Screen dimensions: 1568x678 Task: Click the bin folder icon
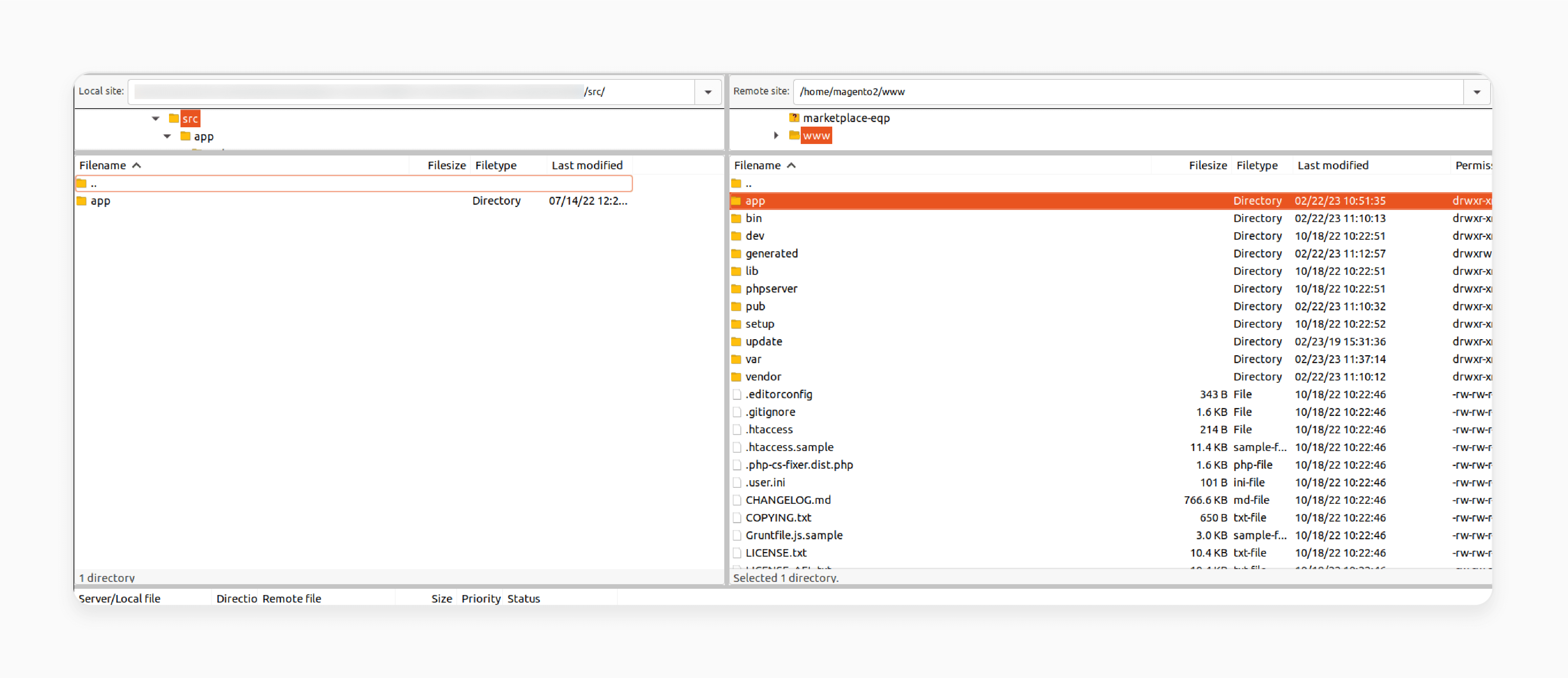click(736, 218)
